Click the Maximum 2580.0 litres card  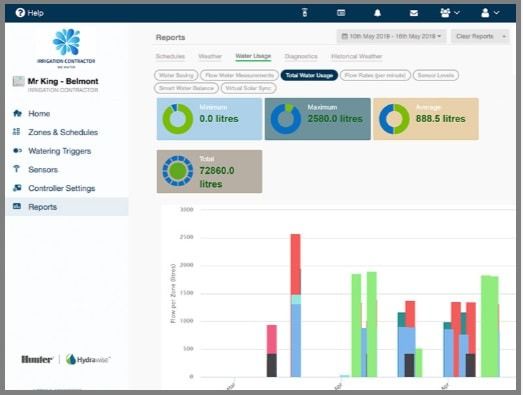click(318, 119)
